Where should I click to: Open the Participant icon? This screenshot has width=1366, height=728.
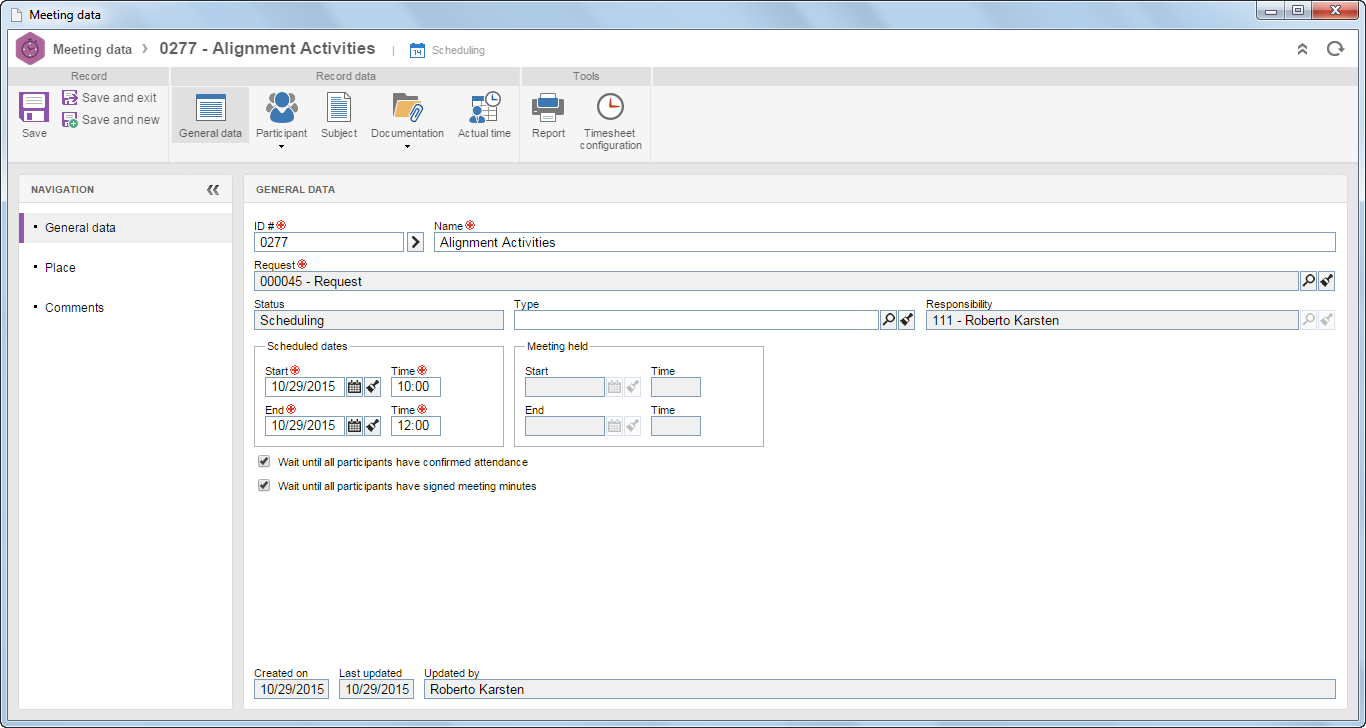[x=281, y=108]
